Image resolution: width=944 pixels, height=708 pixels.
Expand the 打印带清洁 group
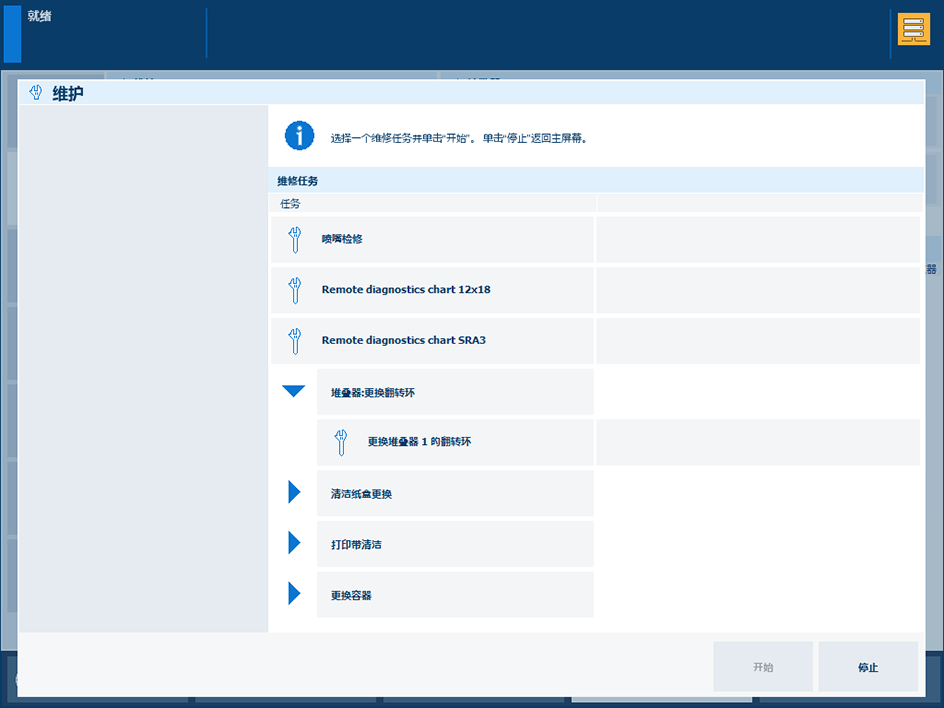tap(294, 542)
